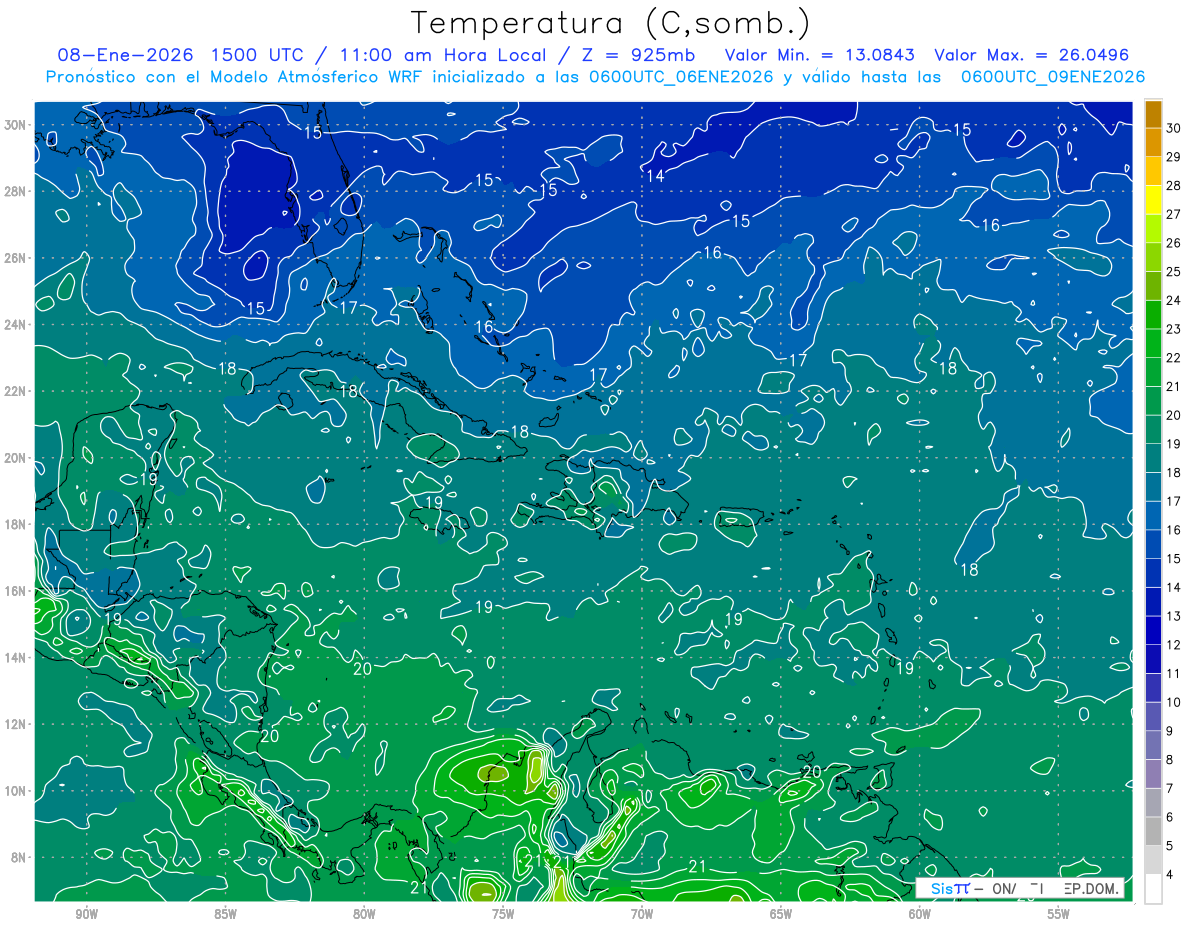Viewport: 1200px width, 927px height.
Task: Click the latitude label "24N"
Action: pyautogui.click(x=15, y=325)
